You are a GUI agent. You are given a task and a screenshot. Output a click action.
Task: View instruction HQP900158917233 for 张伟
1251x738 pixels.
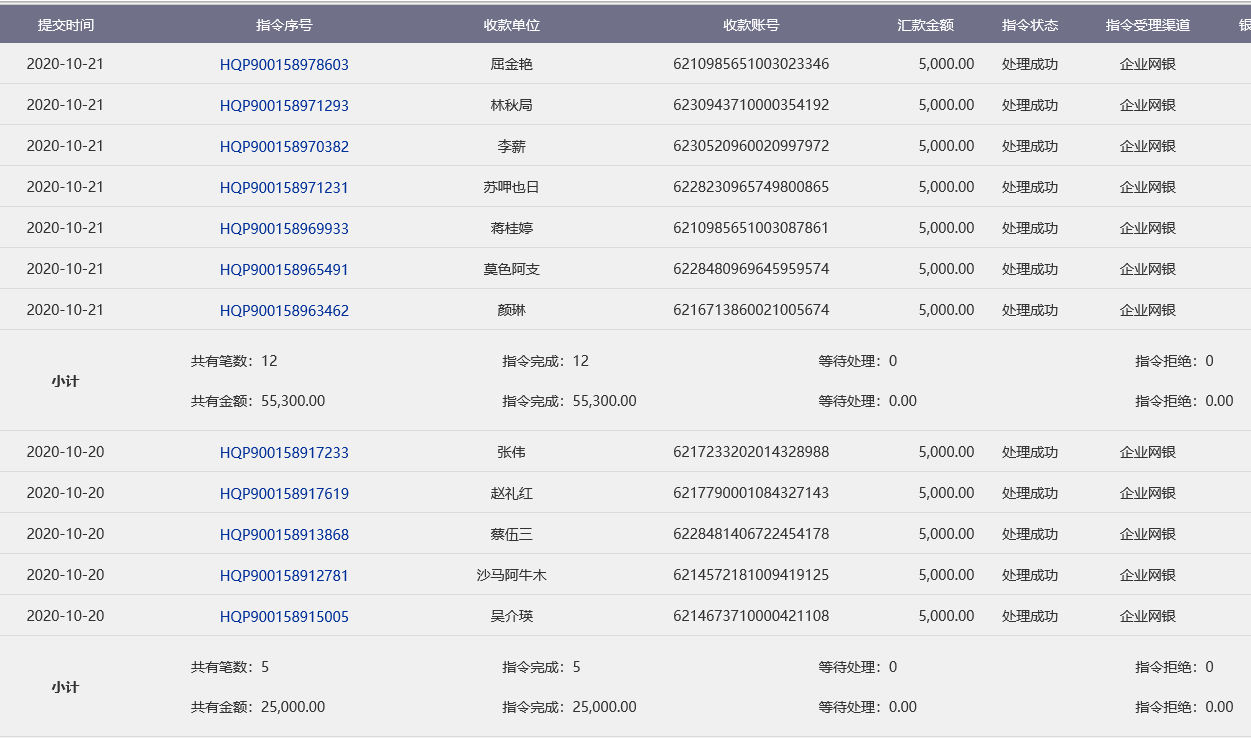pyautogui.click(x=284, y=453)
